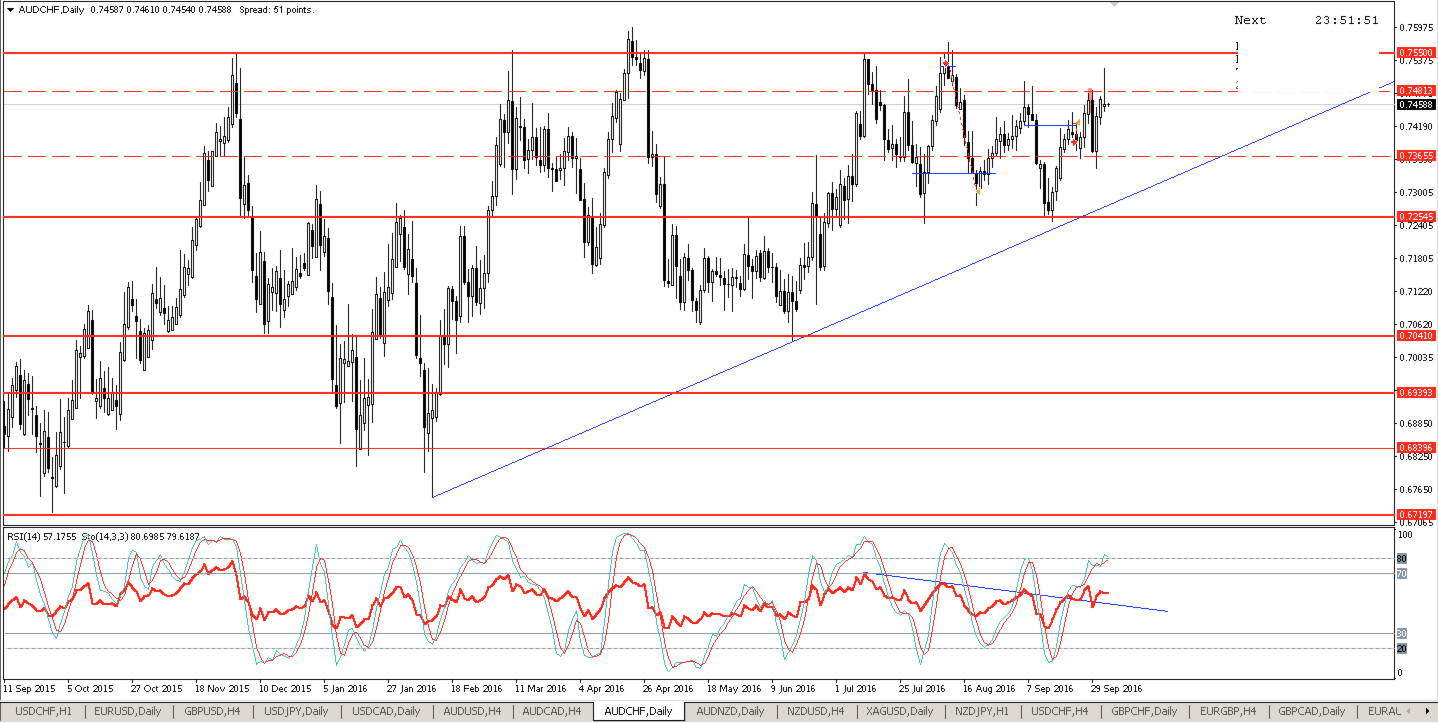Viewport: 1438px width, 723px height.
Task: Click the 16 Aug 2016 date label
Action: [x=989, y=689]
